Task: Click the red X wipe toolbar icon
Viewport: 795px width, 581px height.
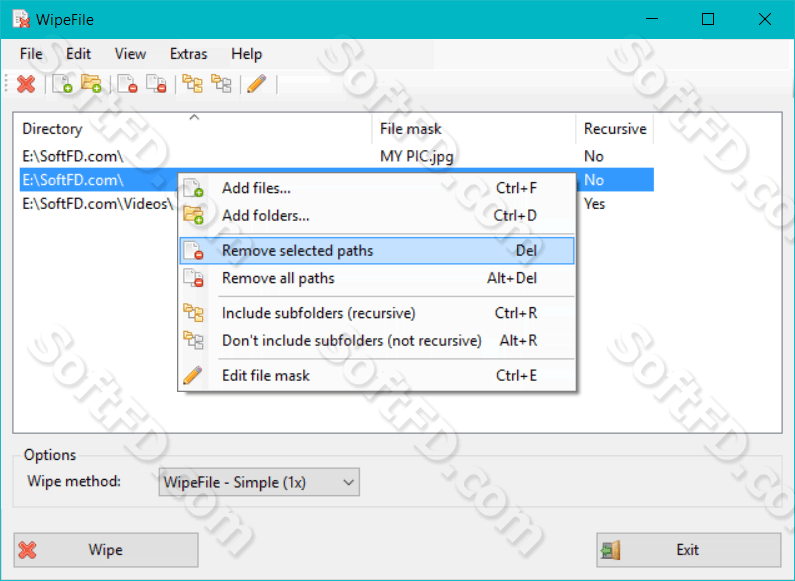Action: click(26, 84)
